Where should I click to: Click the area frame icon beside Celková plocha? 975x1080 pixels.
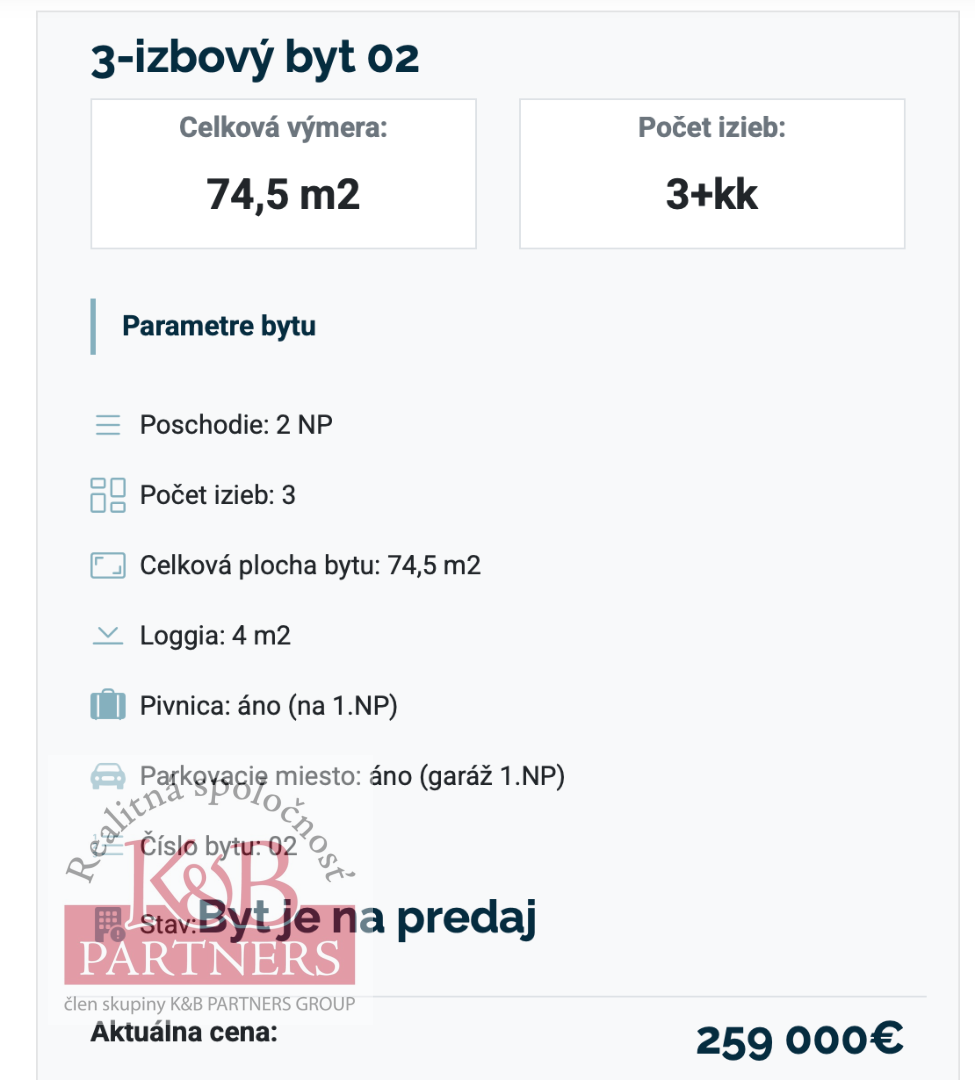point(107,565)
